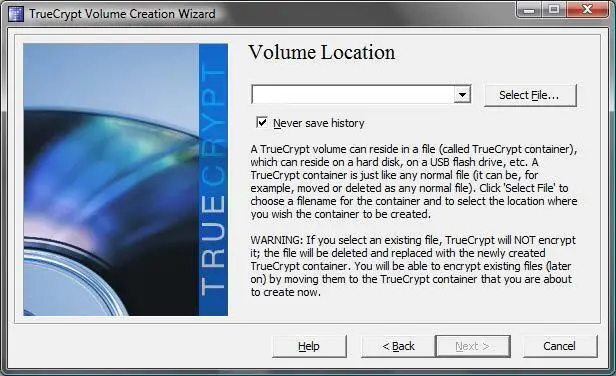Image resolution: width=616 pixels, height=376 pixels.
Task: Click the WARNING paragraph about existing files
Action: click(x=412, y=266)
